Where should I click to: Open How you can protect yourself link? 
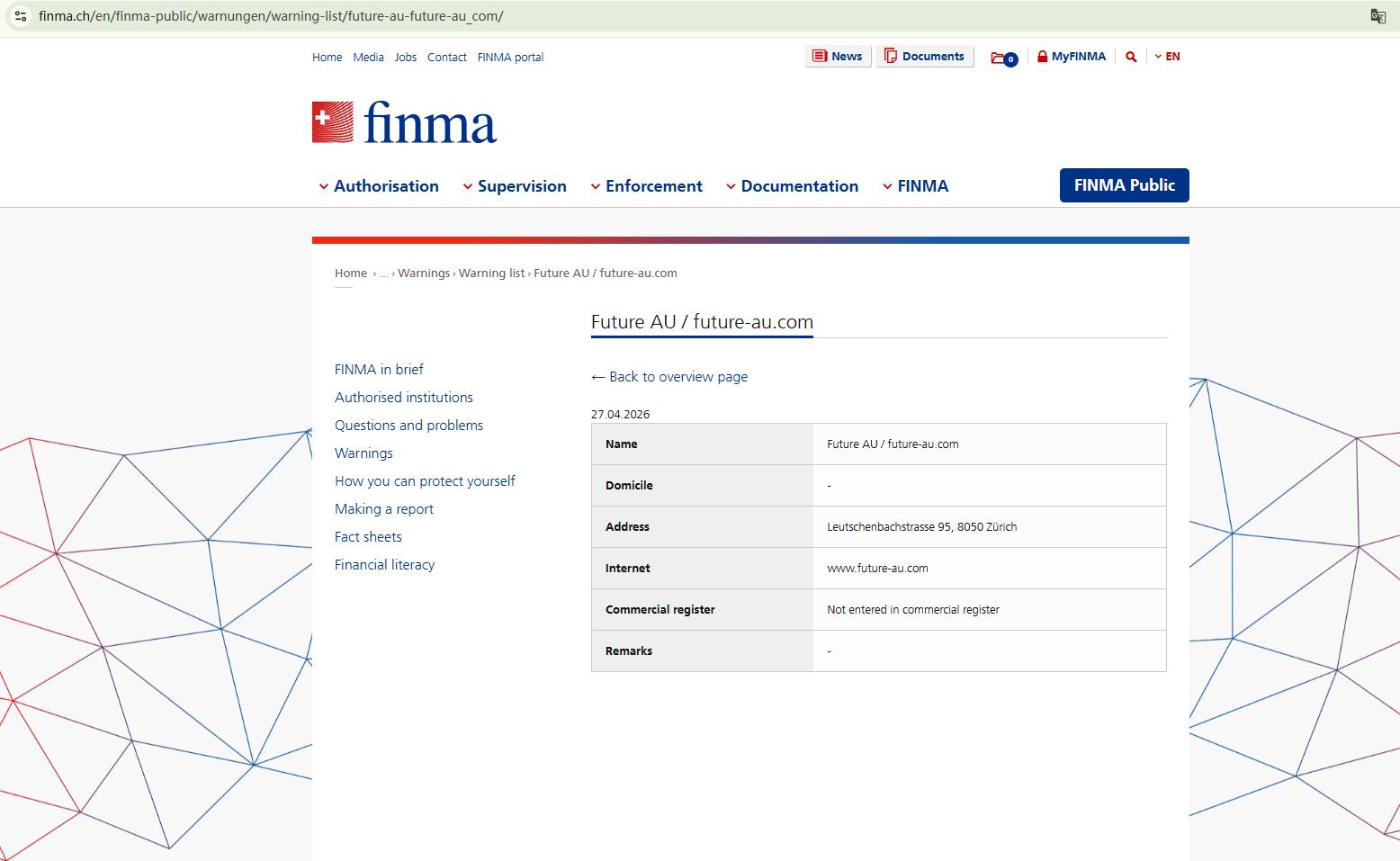pyautogui.click(x=425, y=480)
